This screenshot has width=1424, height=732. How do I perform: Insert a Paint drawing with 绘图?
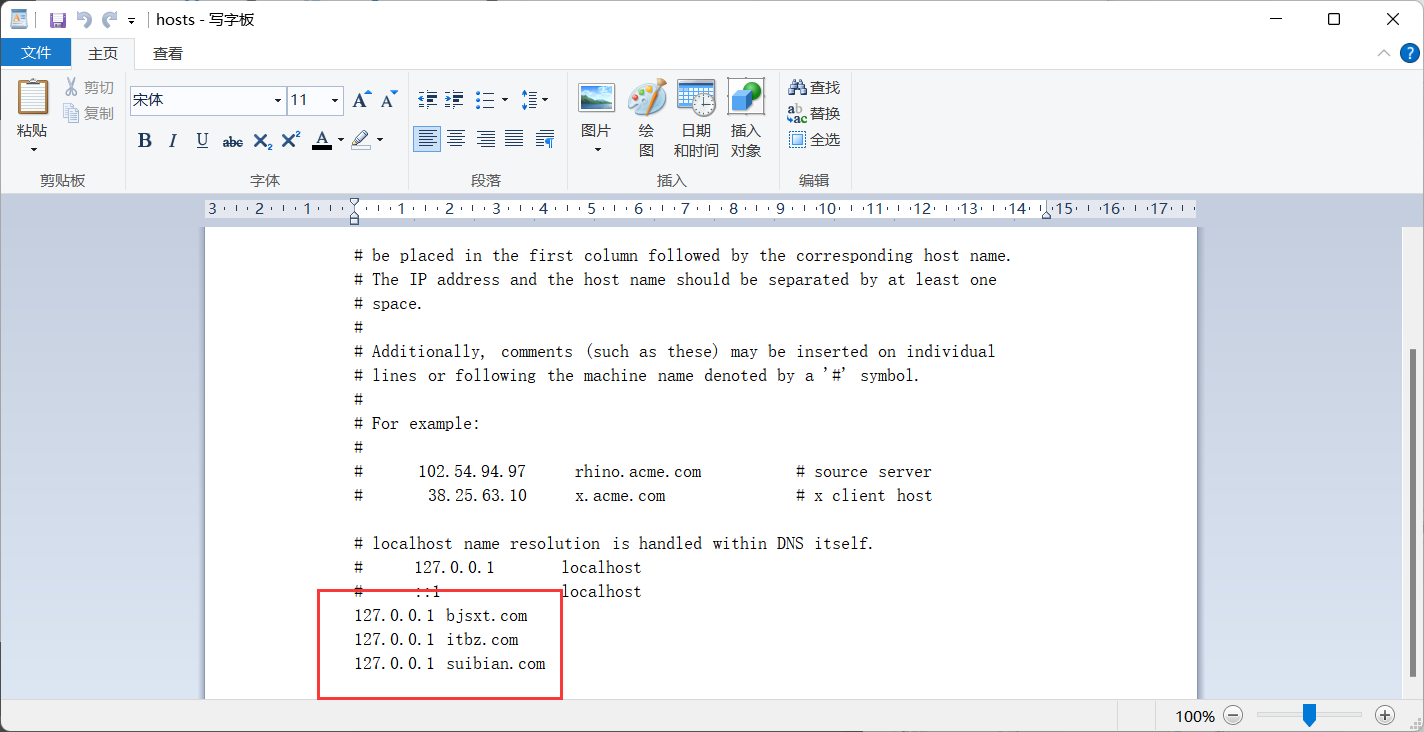point(646,118)
